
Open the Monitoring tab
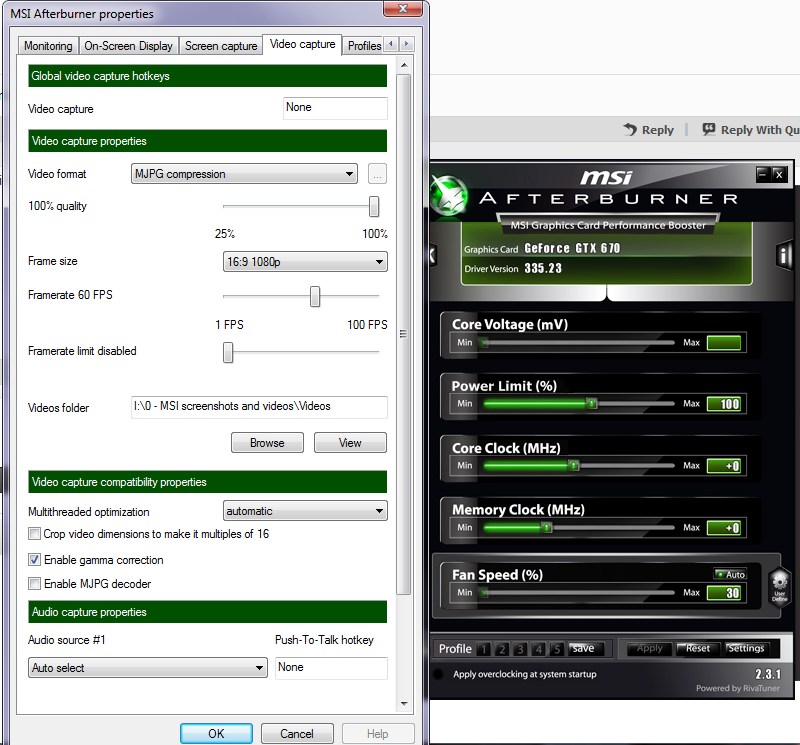coord(48,46)
